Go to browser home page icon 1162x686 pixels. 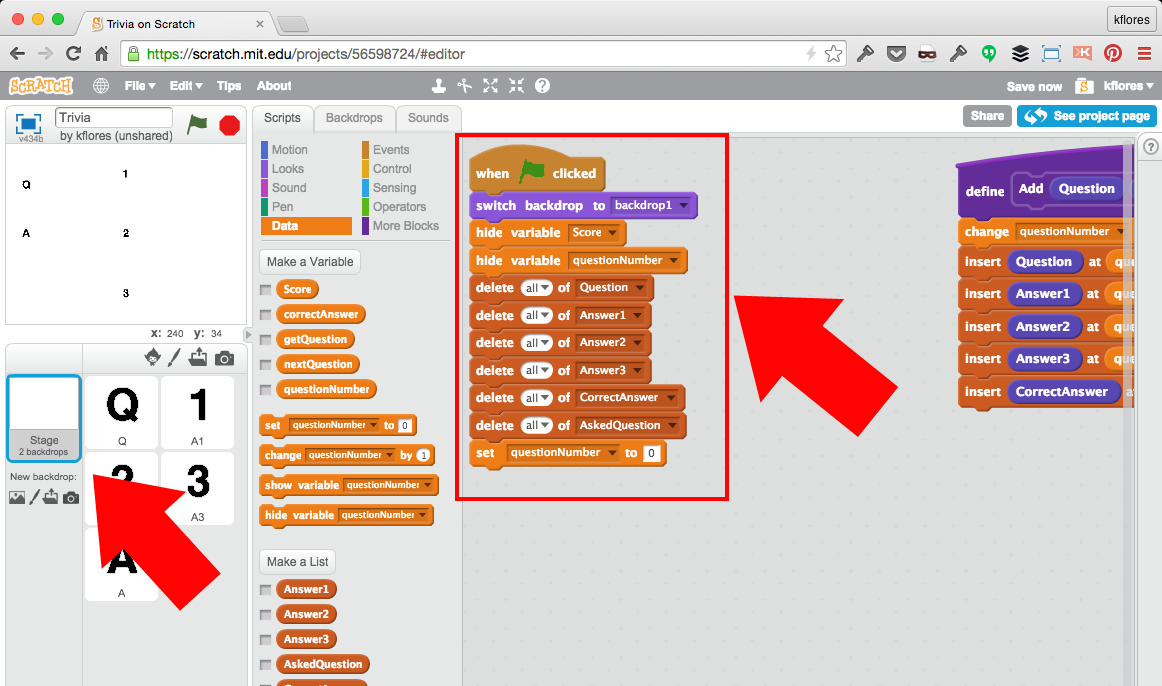pos(102,53)
